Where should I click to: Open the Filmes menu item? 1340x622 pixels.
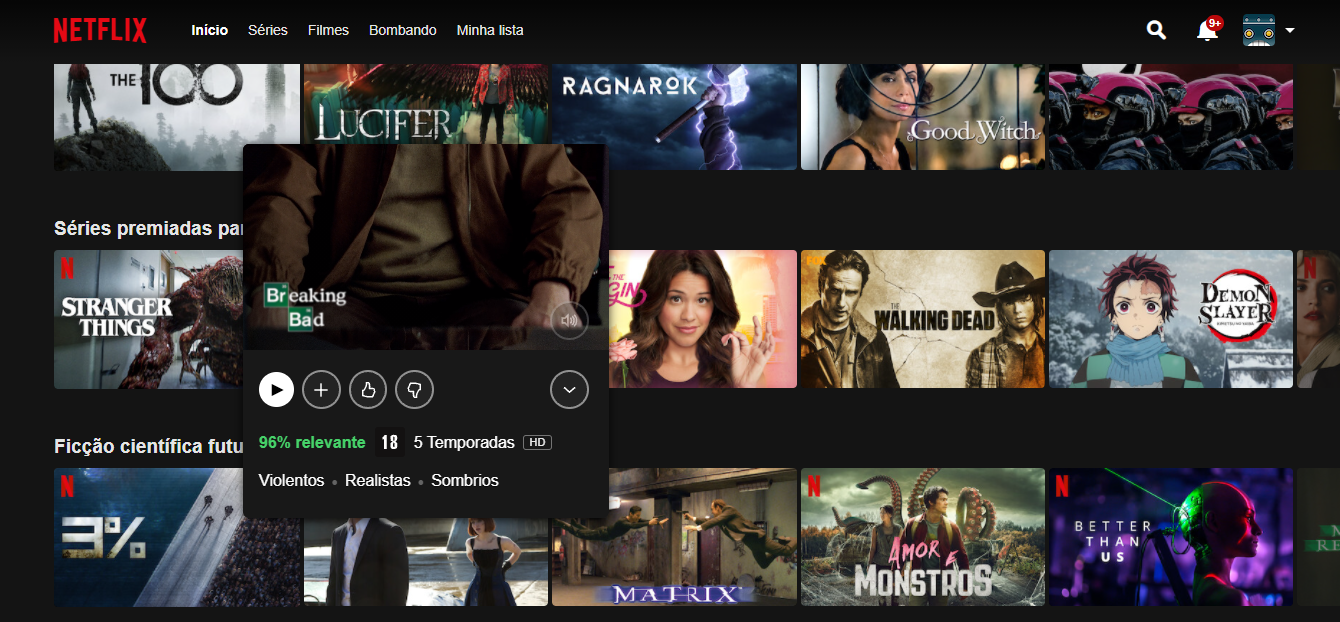(x=328, y=30)
